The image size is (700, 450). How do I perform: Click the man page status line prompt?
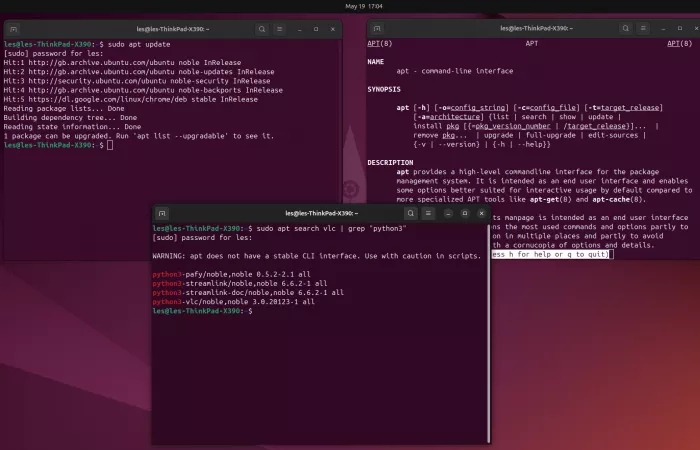coord(550,255)
